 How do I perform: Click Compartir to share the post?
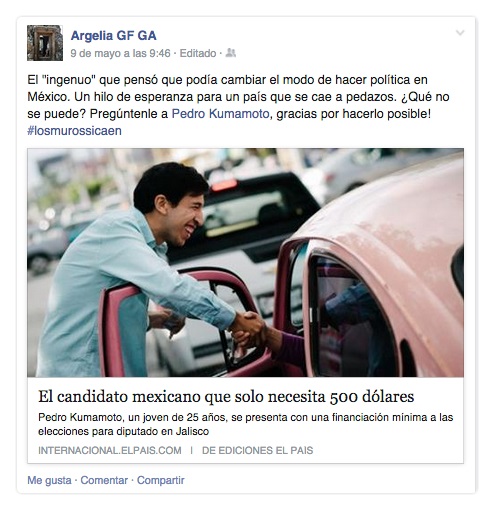tap(161, 480)
